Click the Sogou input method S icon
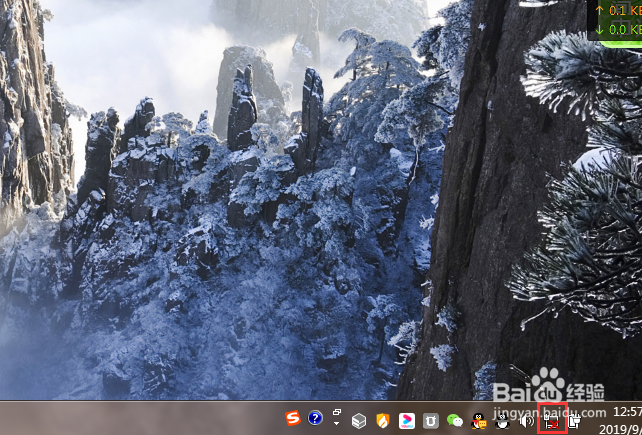Image resolution: width=642 pixels, height=435 pixels. (x=293, y=418)
